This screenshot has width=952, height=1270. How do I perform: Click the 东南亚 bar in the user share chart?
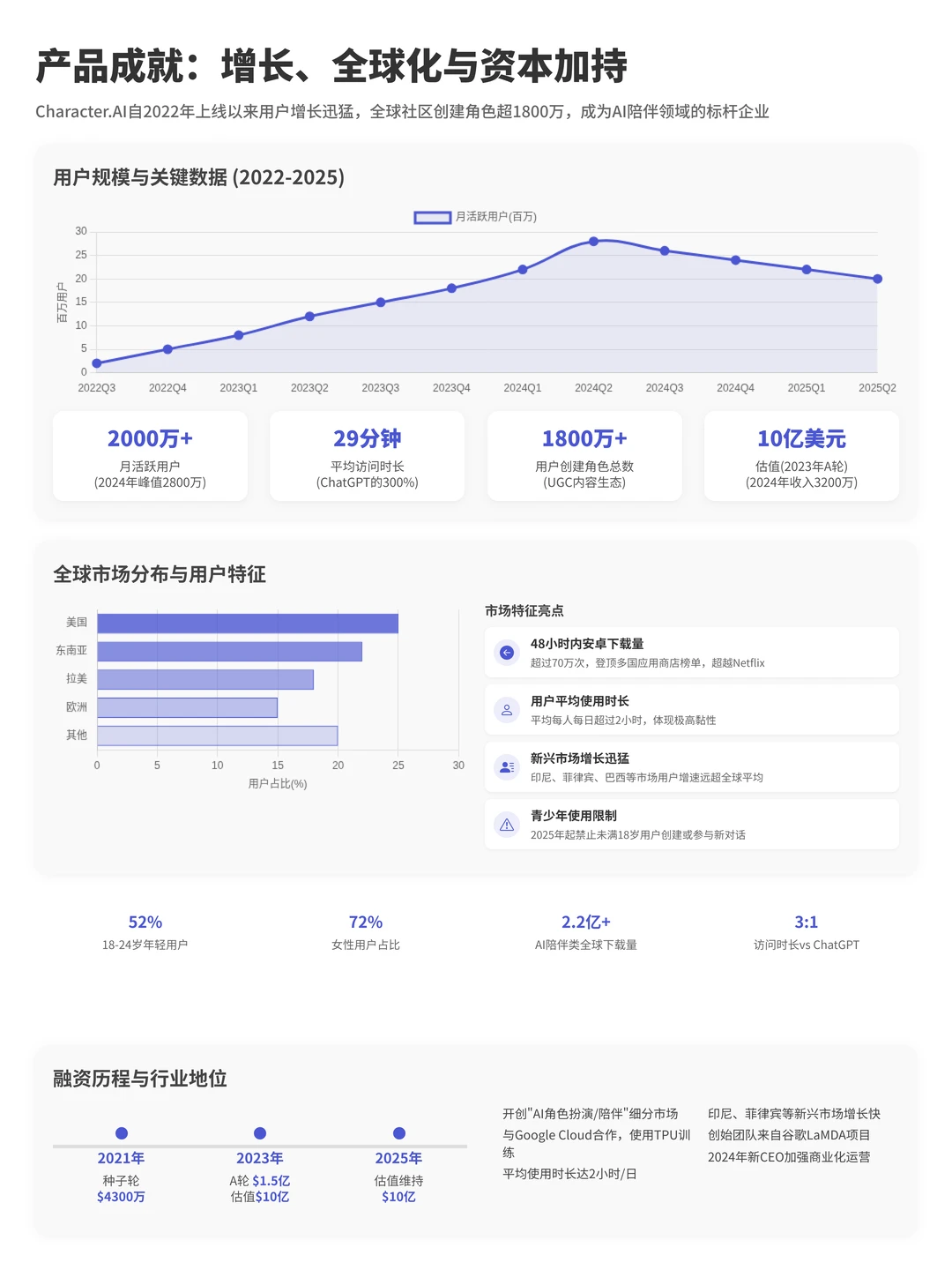click(x=229, y=652)
